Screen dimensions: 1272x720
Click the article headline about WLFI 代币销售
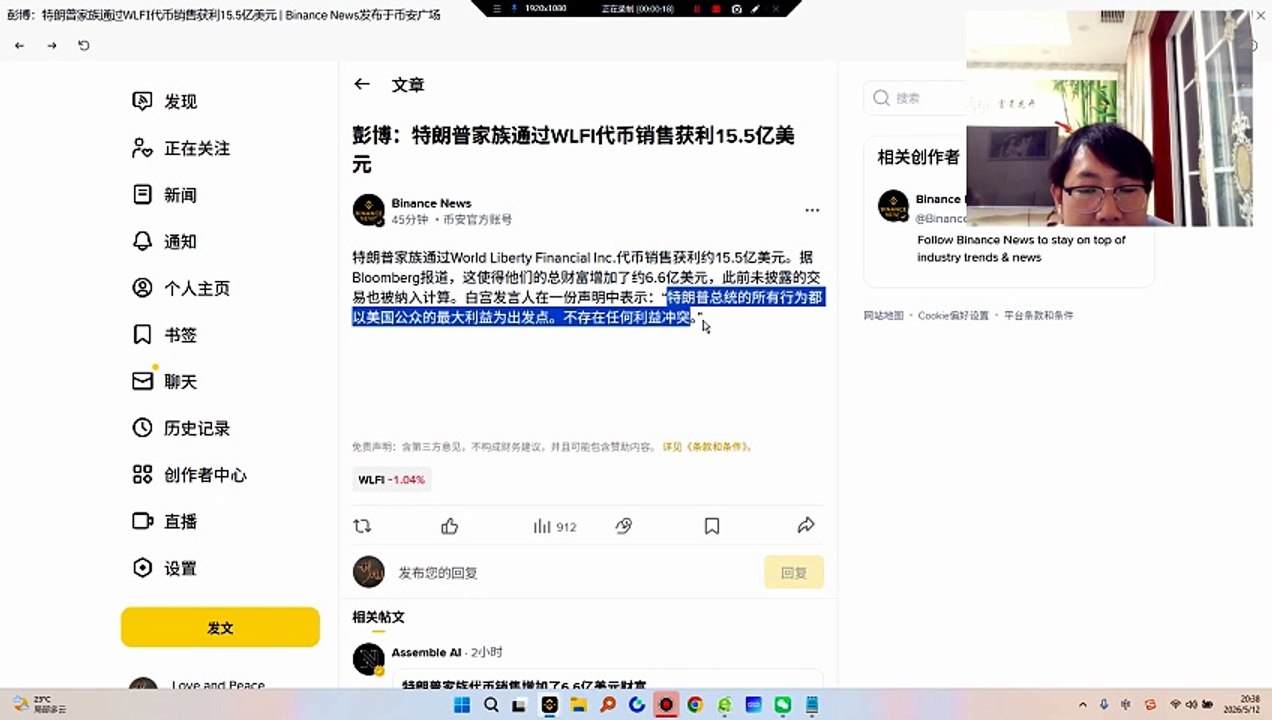(573, 149)
